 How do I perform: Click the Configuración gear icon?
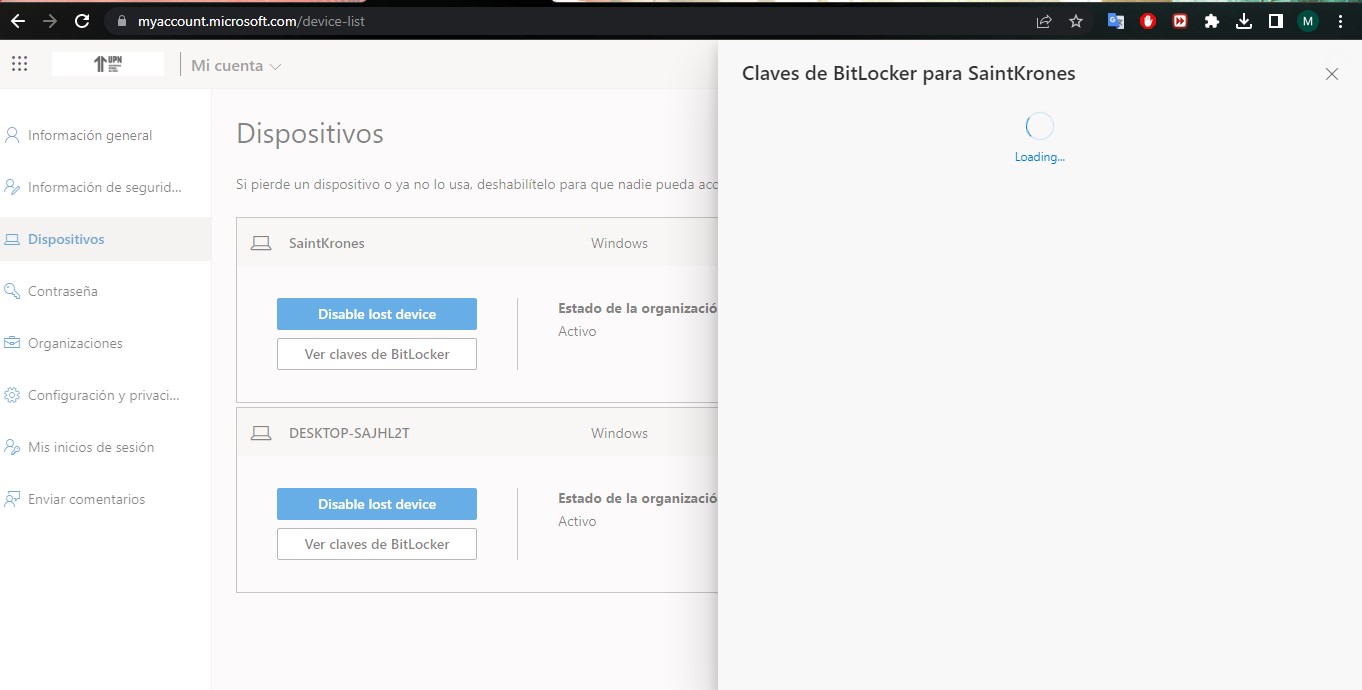point(12,395)
